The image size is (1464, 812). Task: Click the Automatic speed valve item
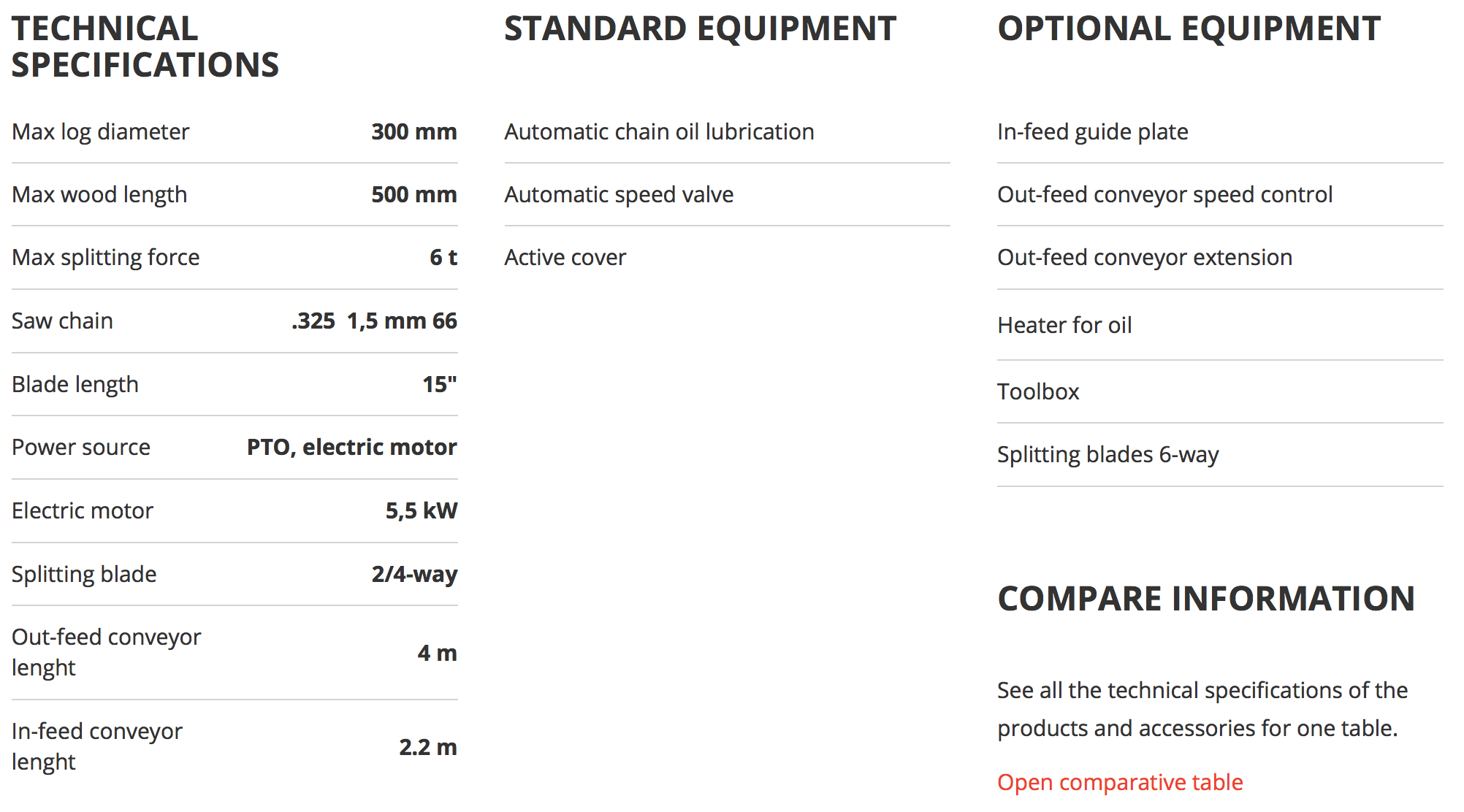619,194
